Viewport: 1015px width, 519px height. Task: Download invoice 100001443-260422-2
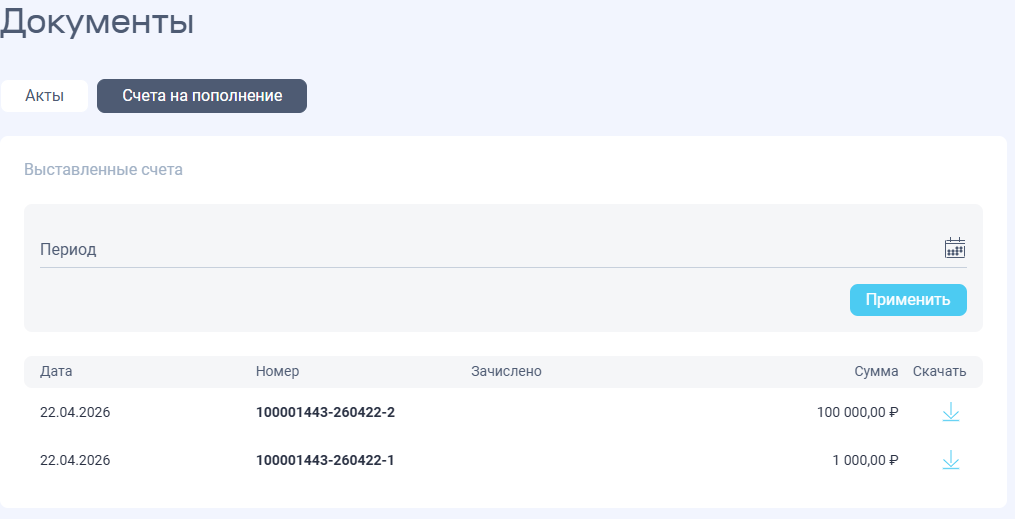pyautogui.click(x=950, y=412)
